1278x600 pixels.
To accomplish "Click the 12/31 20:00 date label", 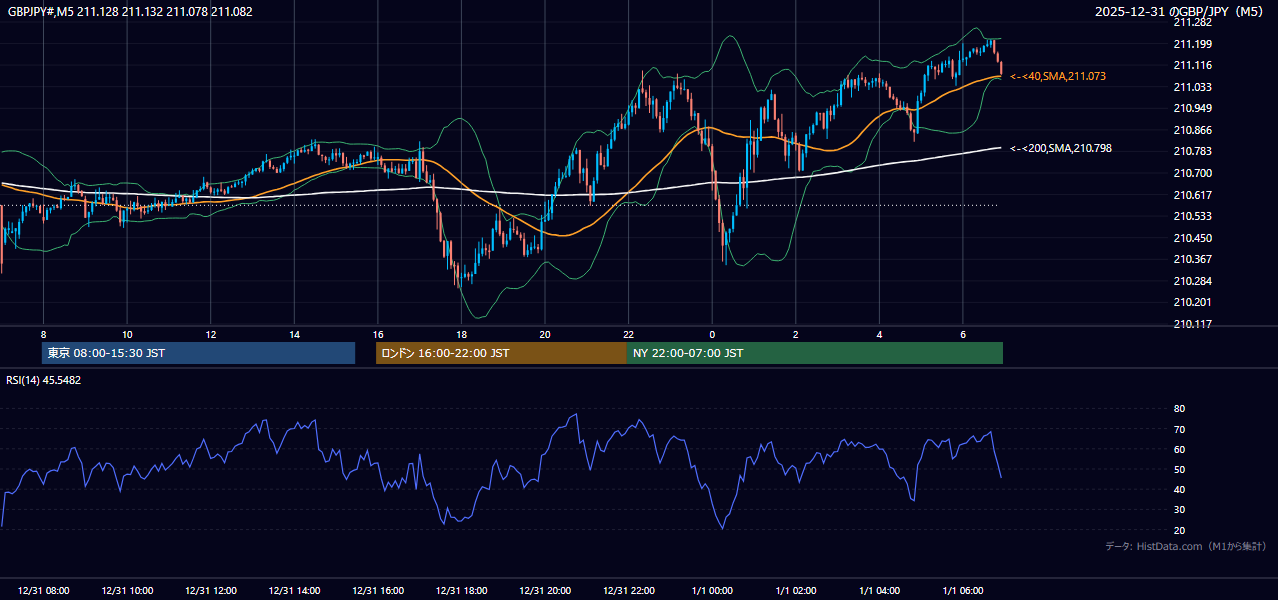I will (x=545, y=591).
